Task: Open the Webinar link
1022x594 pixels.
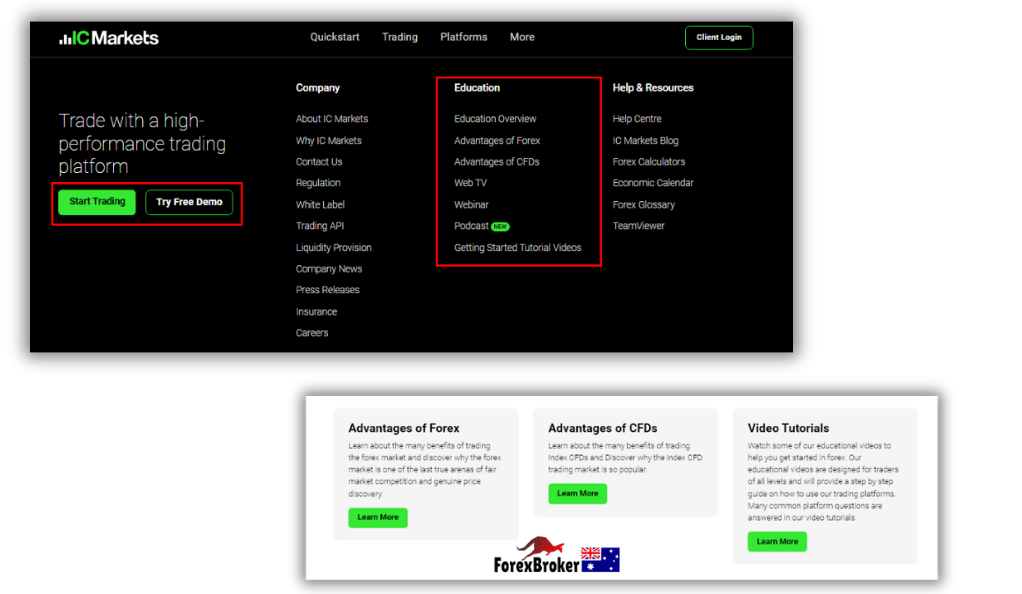Action: pos(471,204)
